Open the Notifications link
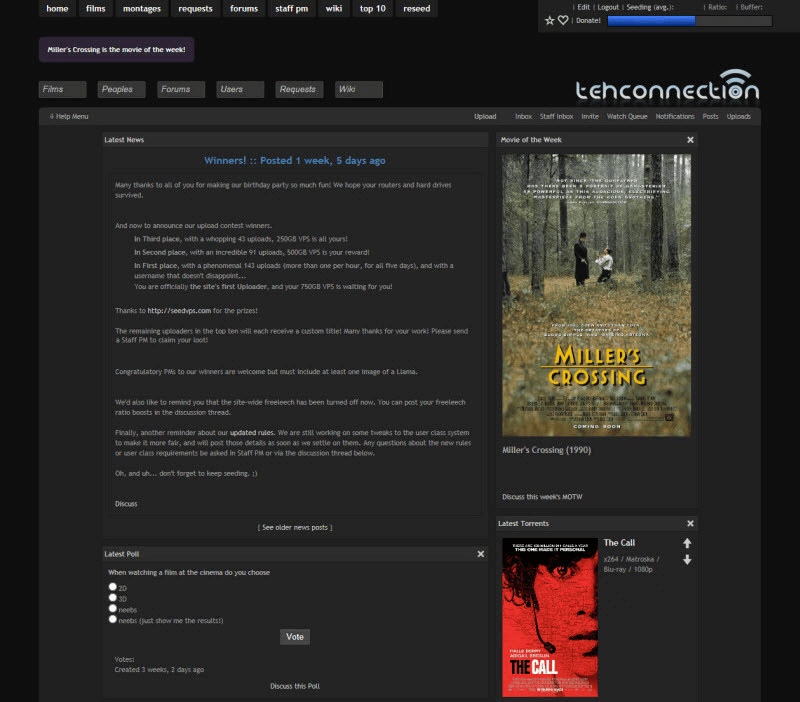This screenshot has height=702, width=800. [675, 116]
